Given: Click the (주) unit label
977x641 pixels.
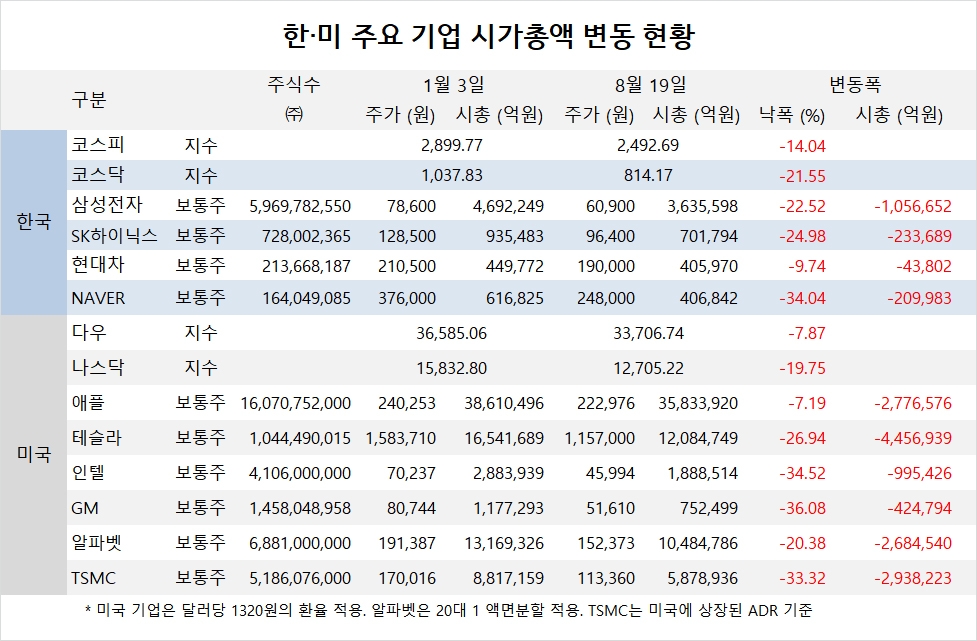Looking at the screenshot, I should coord(293,114).
